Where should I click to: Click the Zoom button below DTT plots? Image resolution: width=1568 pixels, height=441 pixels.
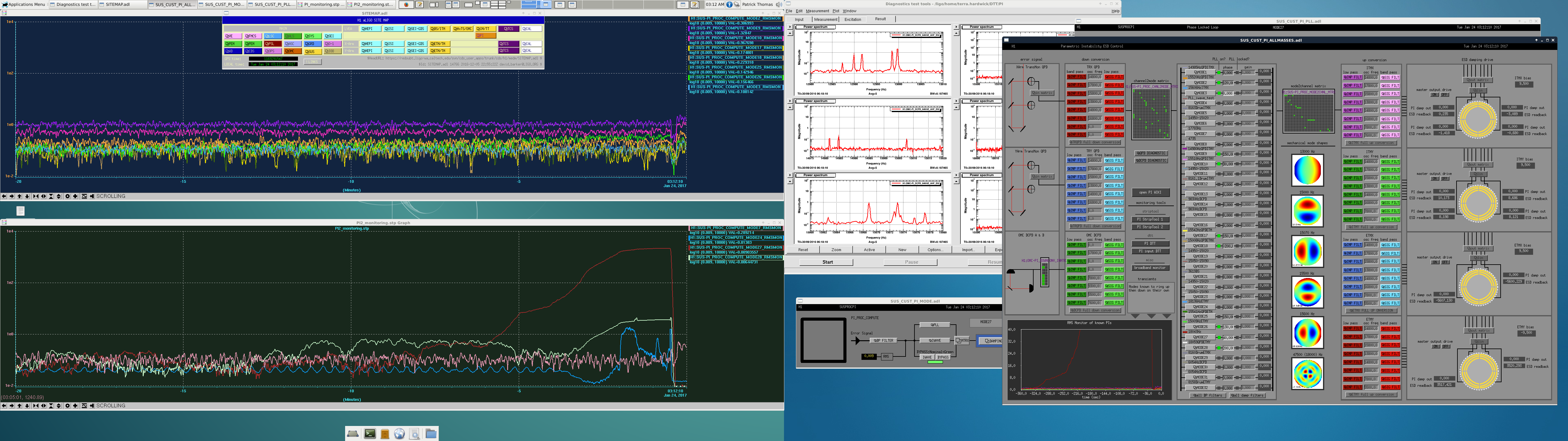point(836,250)
